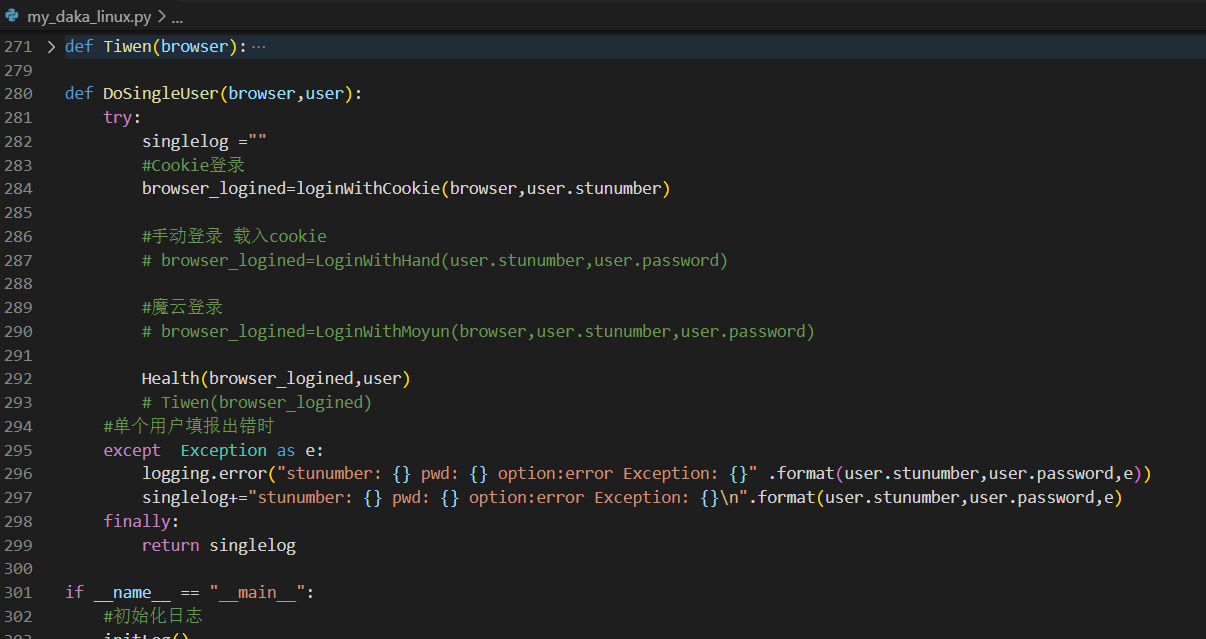Click singlelog variable on line 282

[185, 141]
